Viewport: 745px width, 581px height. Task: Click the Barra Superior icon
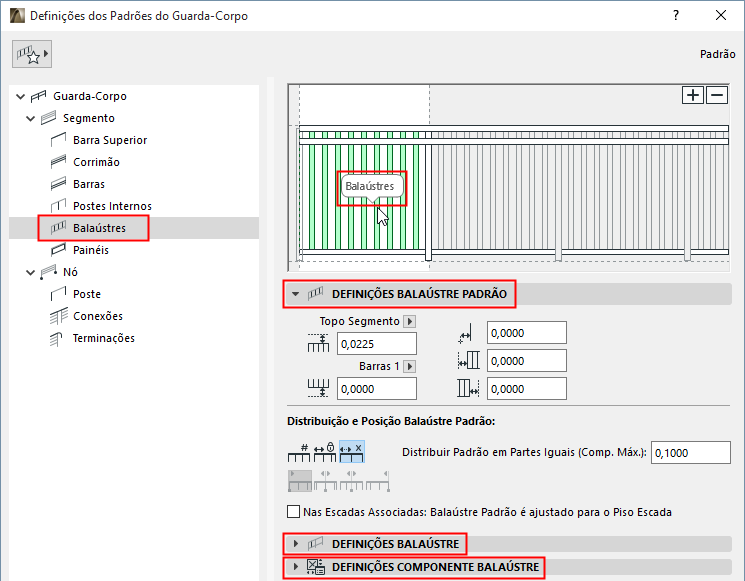[x=58, y=140]
